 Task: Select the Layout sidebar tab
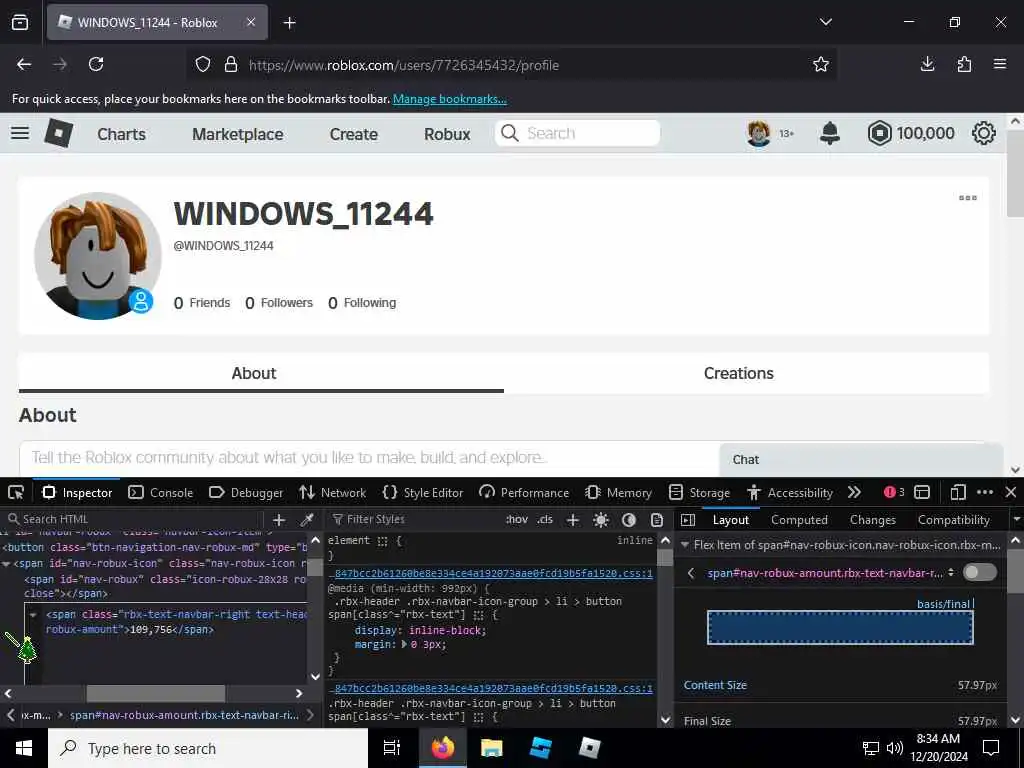coord(731,520)
